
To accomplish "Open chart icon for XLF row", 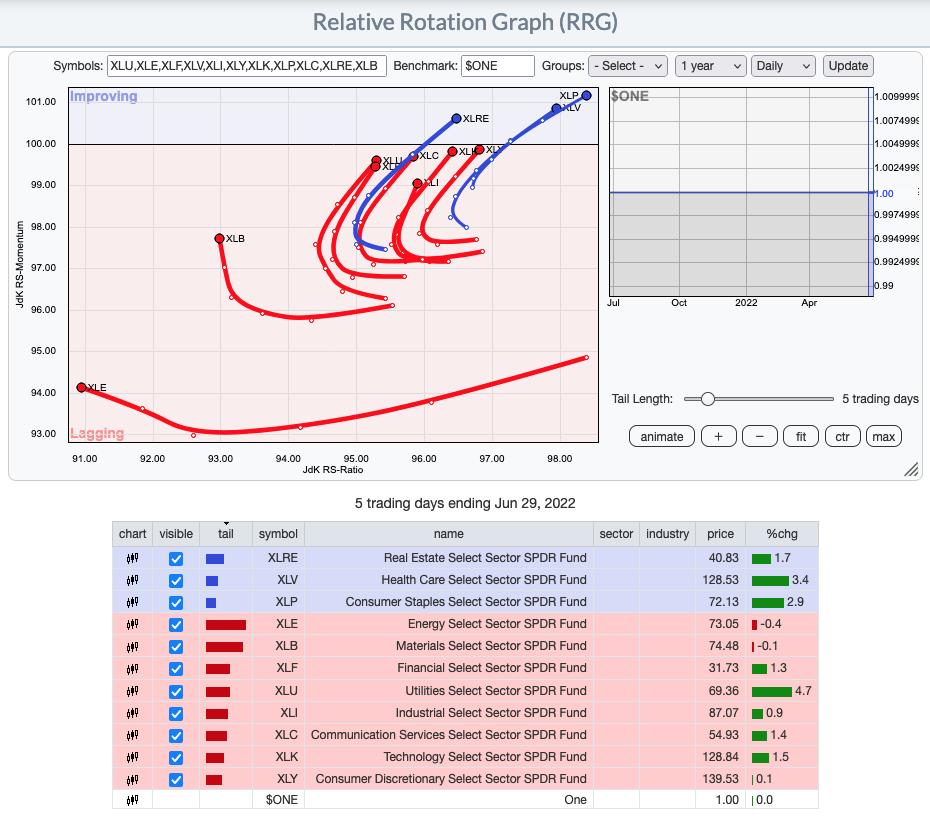I will [x=132, y=668].
